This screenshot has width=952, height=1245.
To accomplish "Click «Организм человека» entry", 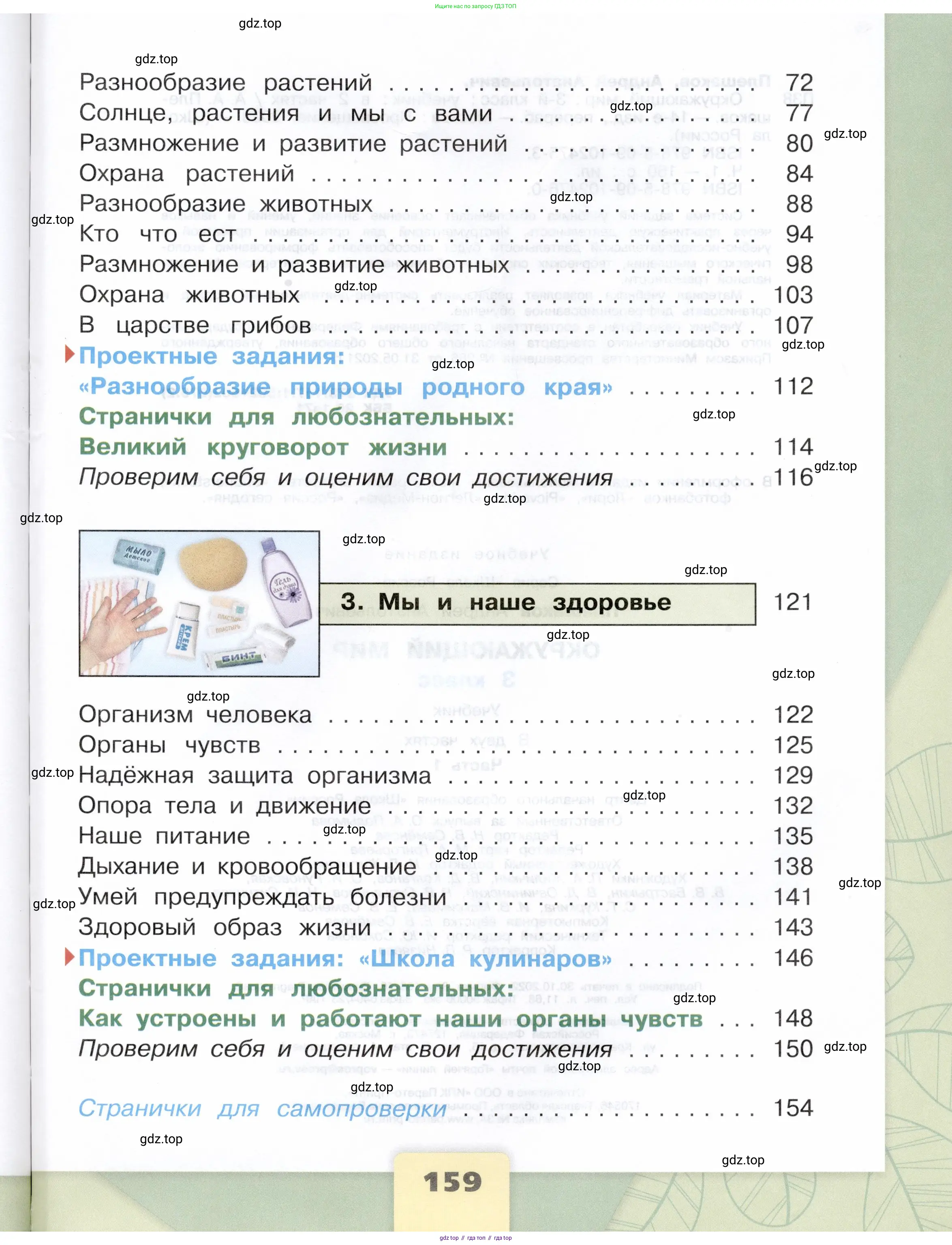I will click(x=195, y=715).
